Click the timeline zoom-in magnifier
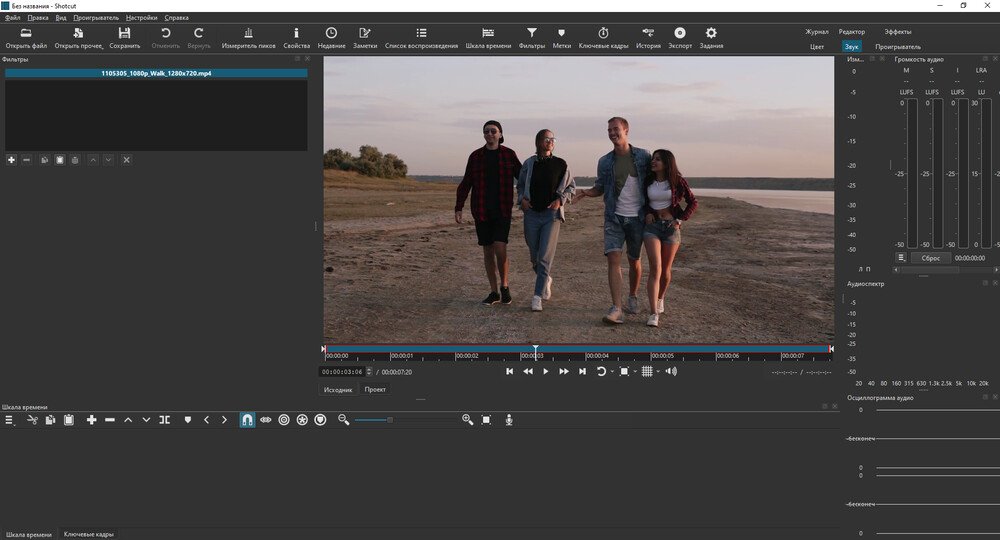Image resolution: width=1000 pixels, height=540 pixels. point(467,420)
